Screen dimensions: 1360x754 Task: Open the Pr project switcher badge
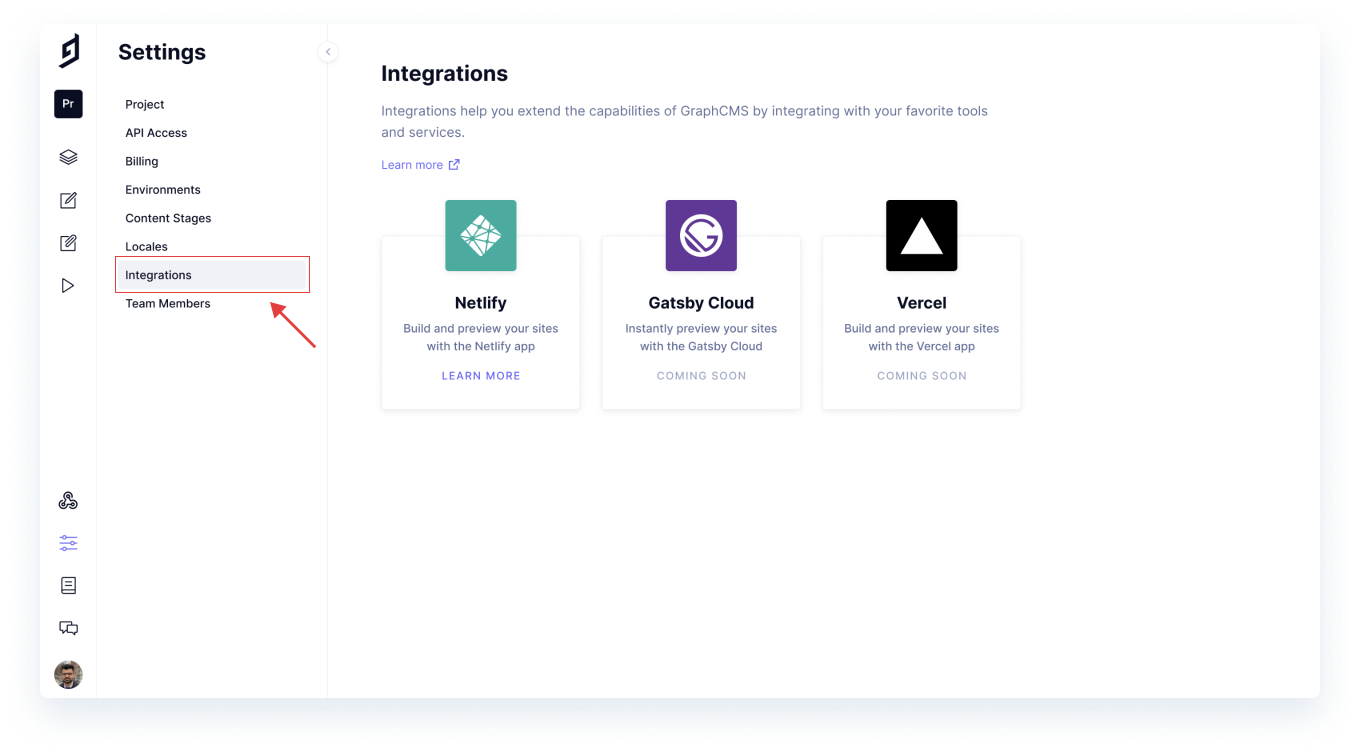[x=68, y=104]
